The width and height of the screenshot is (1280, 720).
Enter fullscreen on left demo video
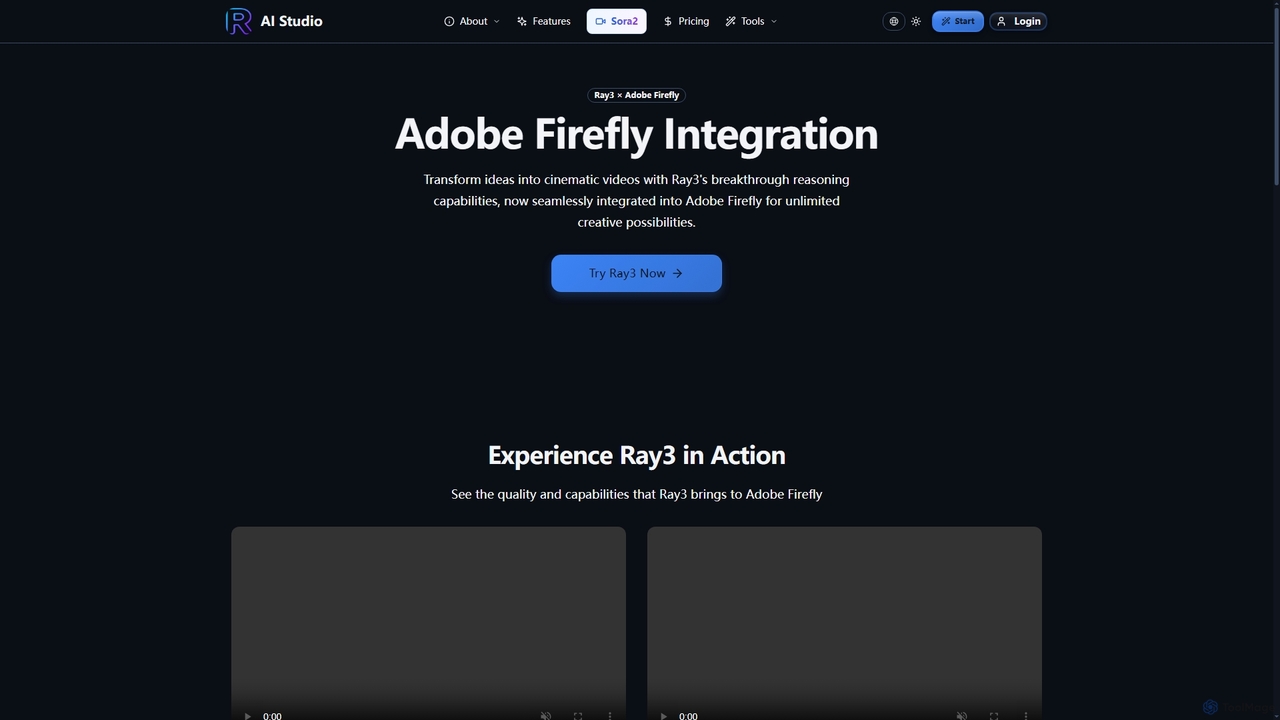(578, 715)
